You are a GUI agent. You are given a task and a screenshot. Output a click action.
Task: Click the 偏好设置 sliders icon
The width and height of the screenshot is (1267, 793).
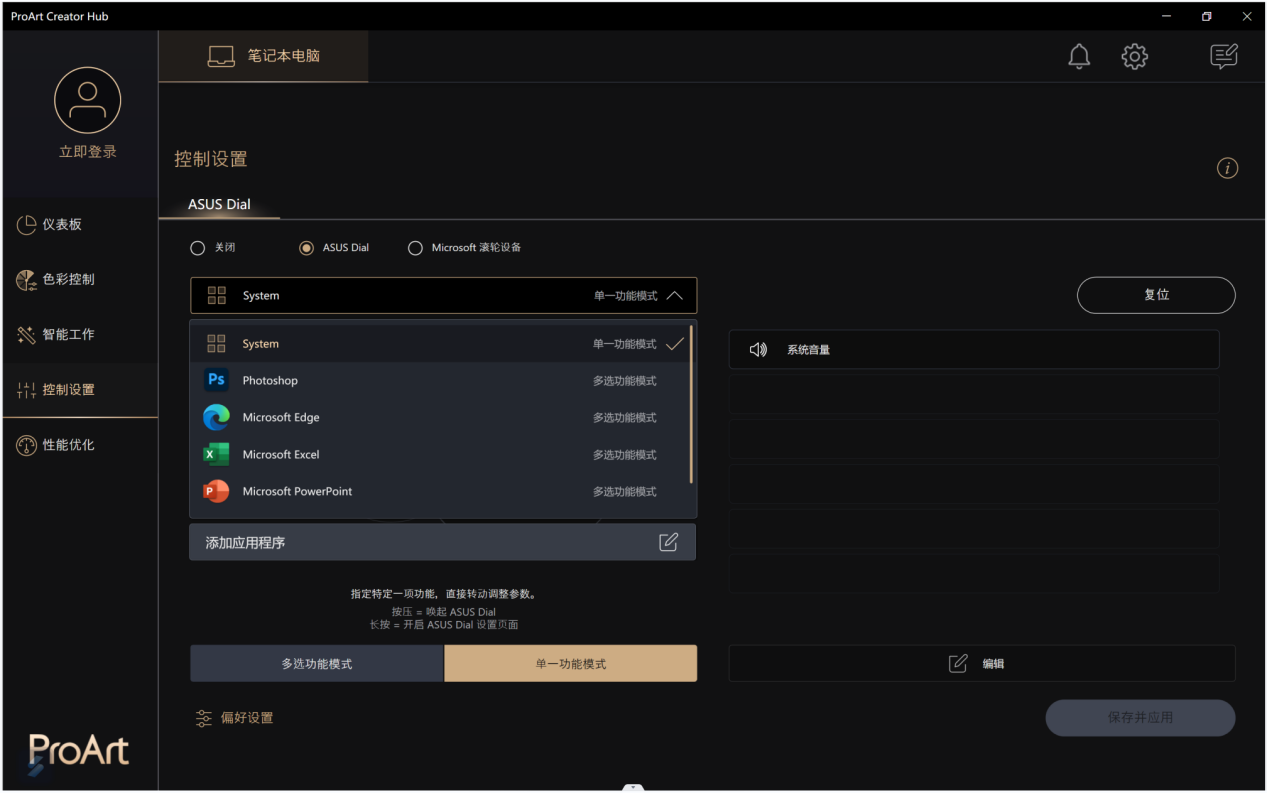(204, 718)
